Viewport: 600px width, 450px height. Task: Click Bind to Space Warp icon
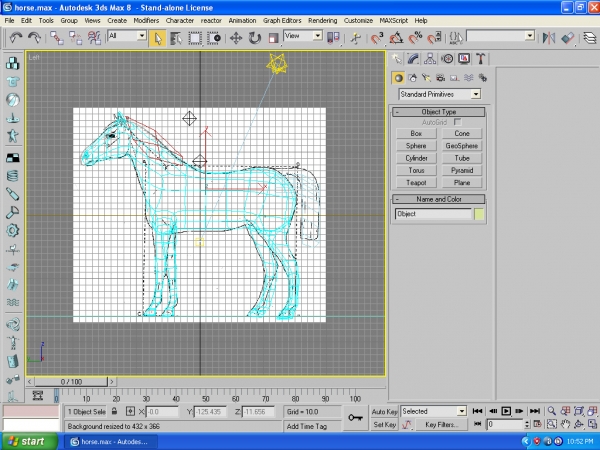[x=94, y=38]
